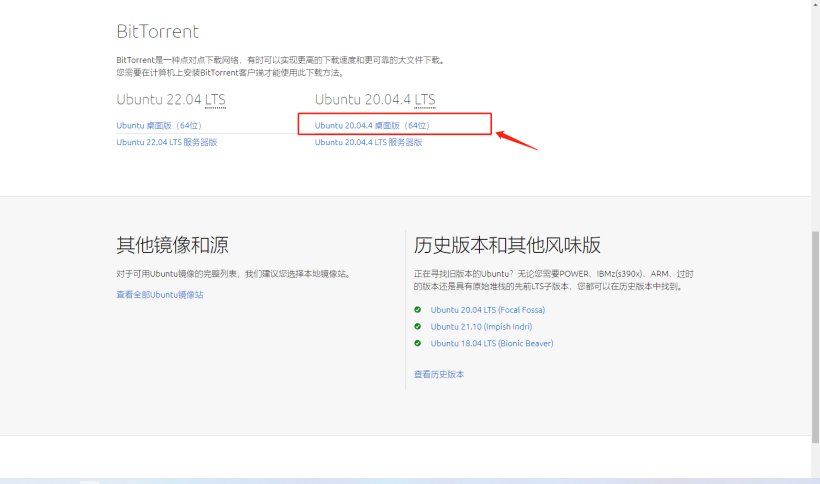Download Ubuntu 20.04.4 LTS 服务器版 torrent

(x=368, y=143)
